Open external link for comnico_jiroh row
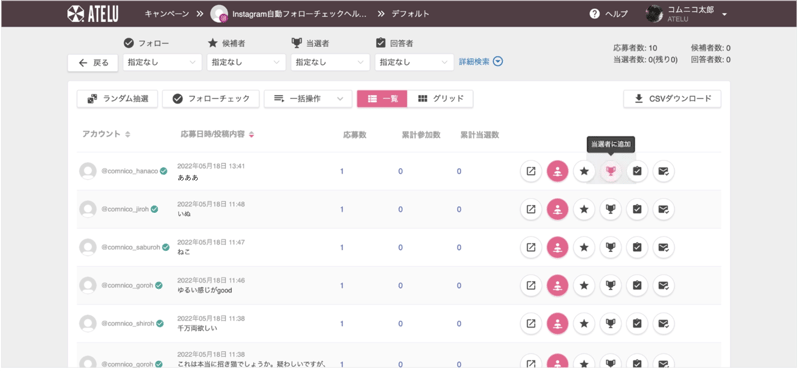 pos(531,209)
